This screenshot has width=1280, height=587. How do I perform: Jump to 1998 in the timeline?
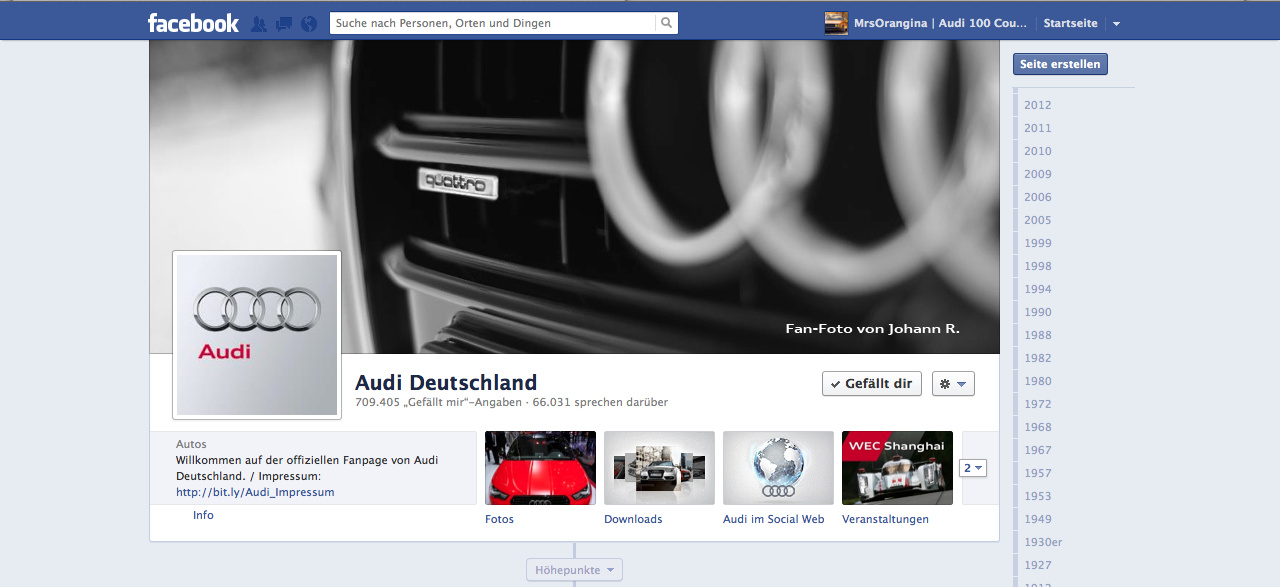1037,266
